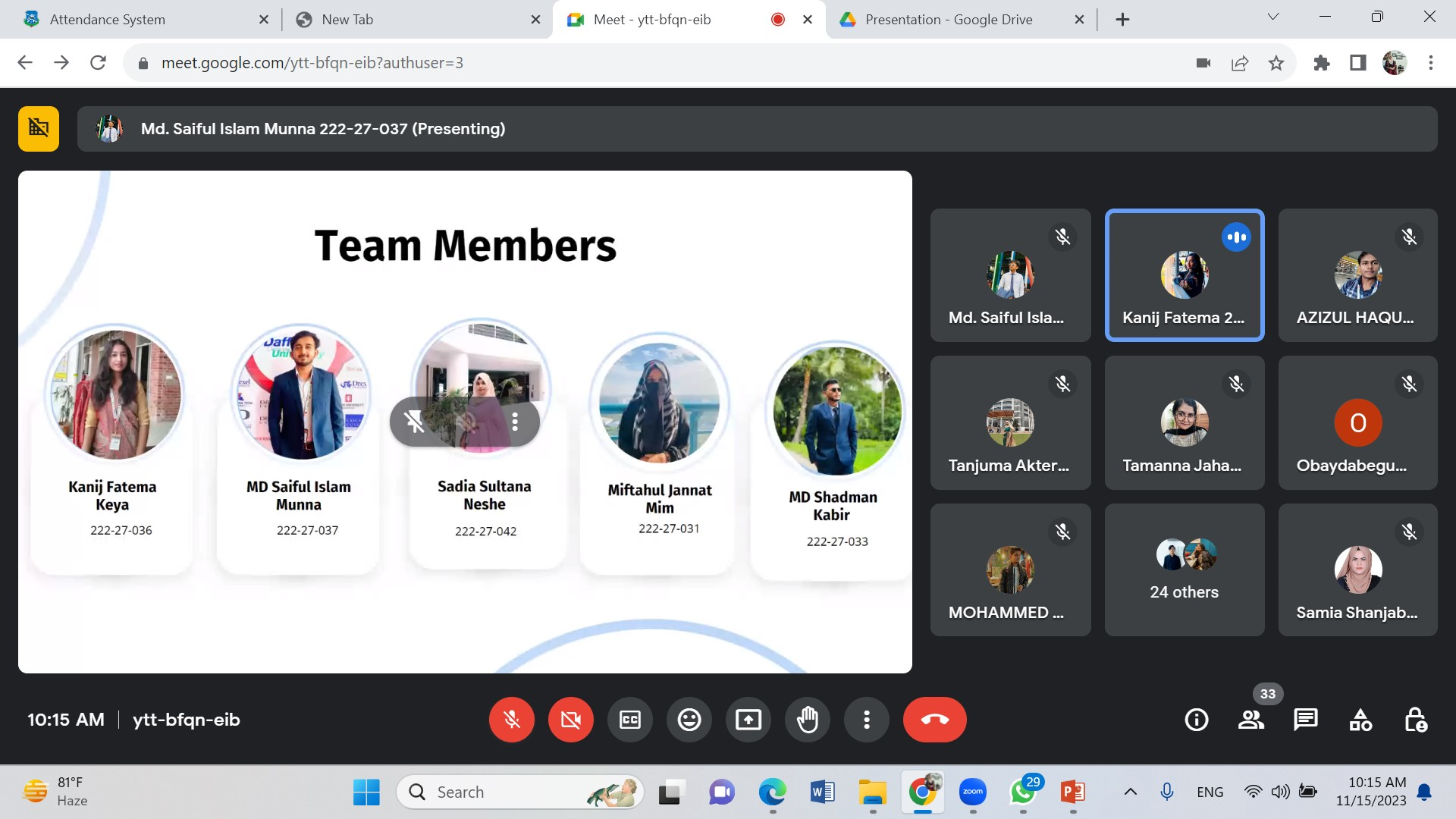1456x819 pixels.
Task: Select Md. Saiful Isla... participant tile
Action: pos(1010,275)
